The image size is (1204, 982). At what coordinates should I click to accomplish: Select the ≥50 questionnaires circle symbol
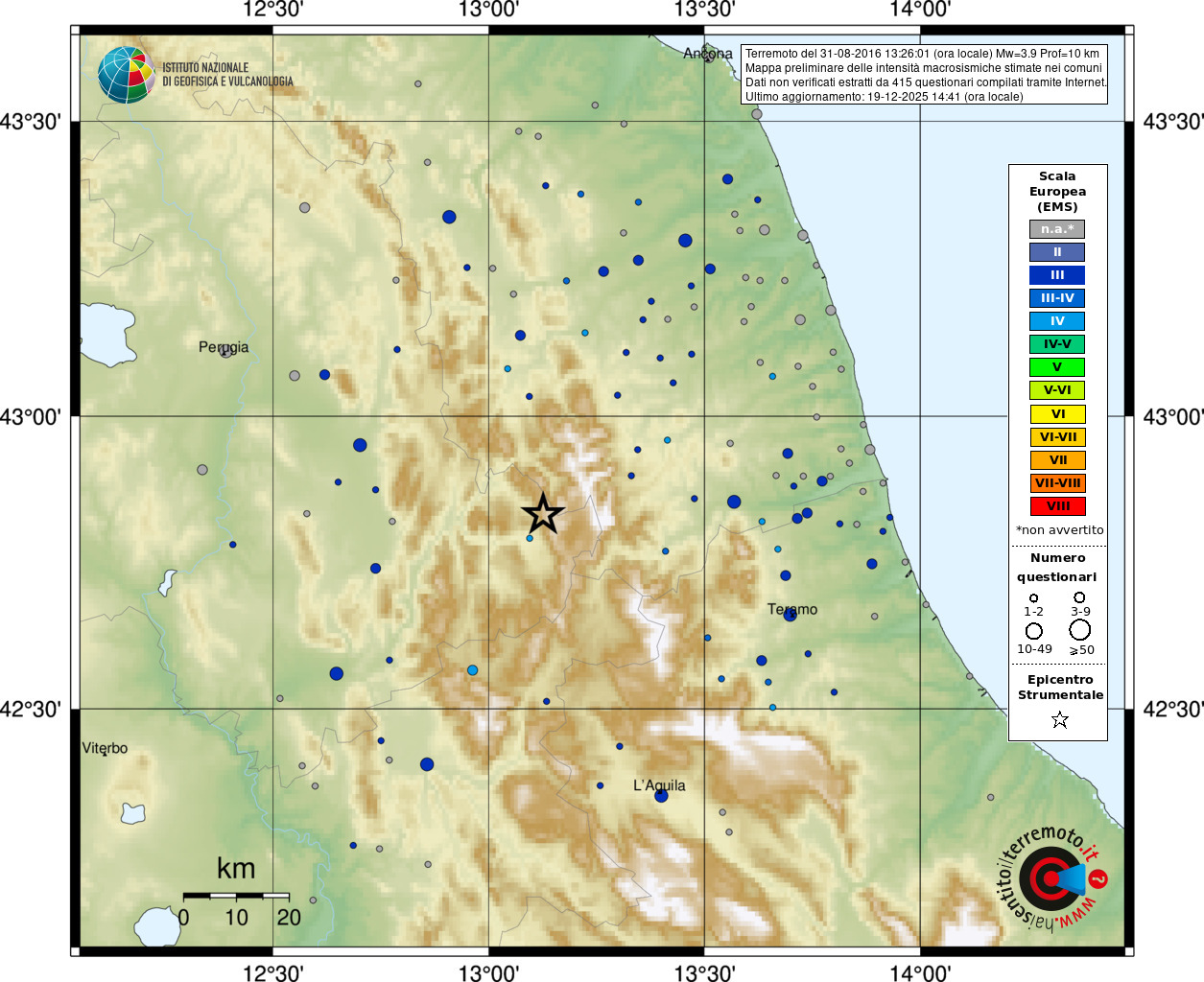[x=1080, y=629]
